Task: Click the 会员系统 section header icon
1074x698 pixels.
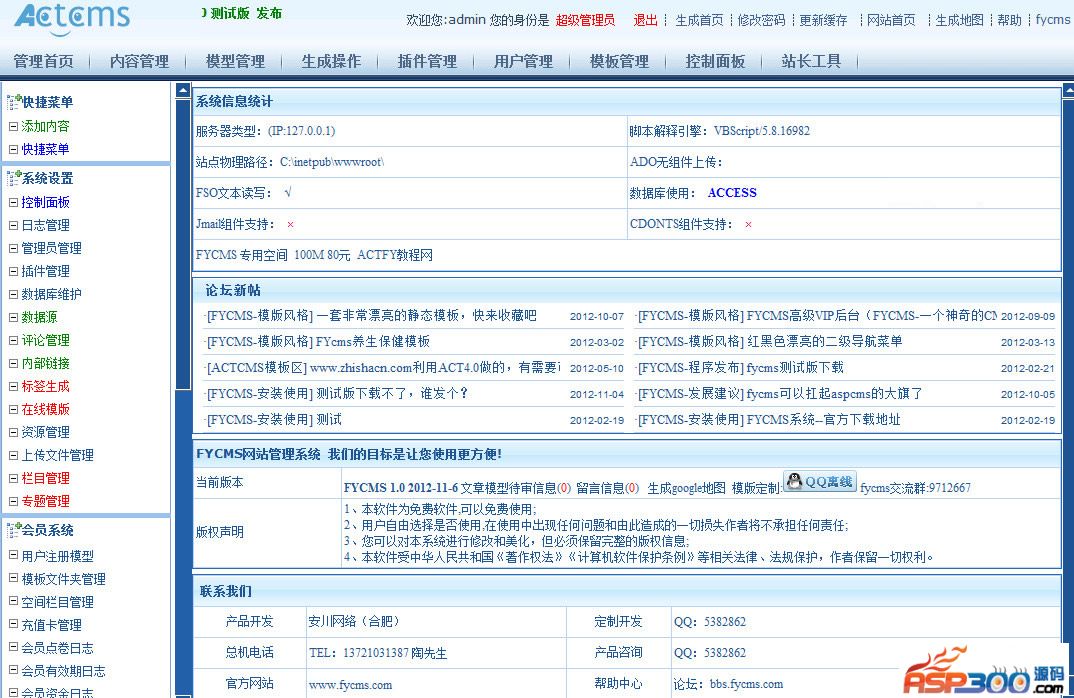Action: tap(14, 530)
